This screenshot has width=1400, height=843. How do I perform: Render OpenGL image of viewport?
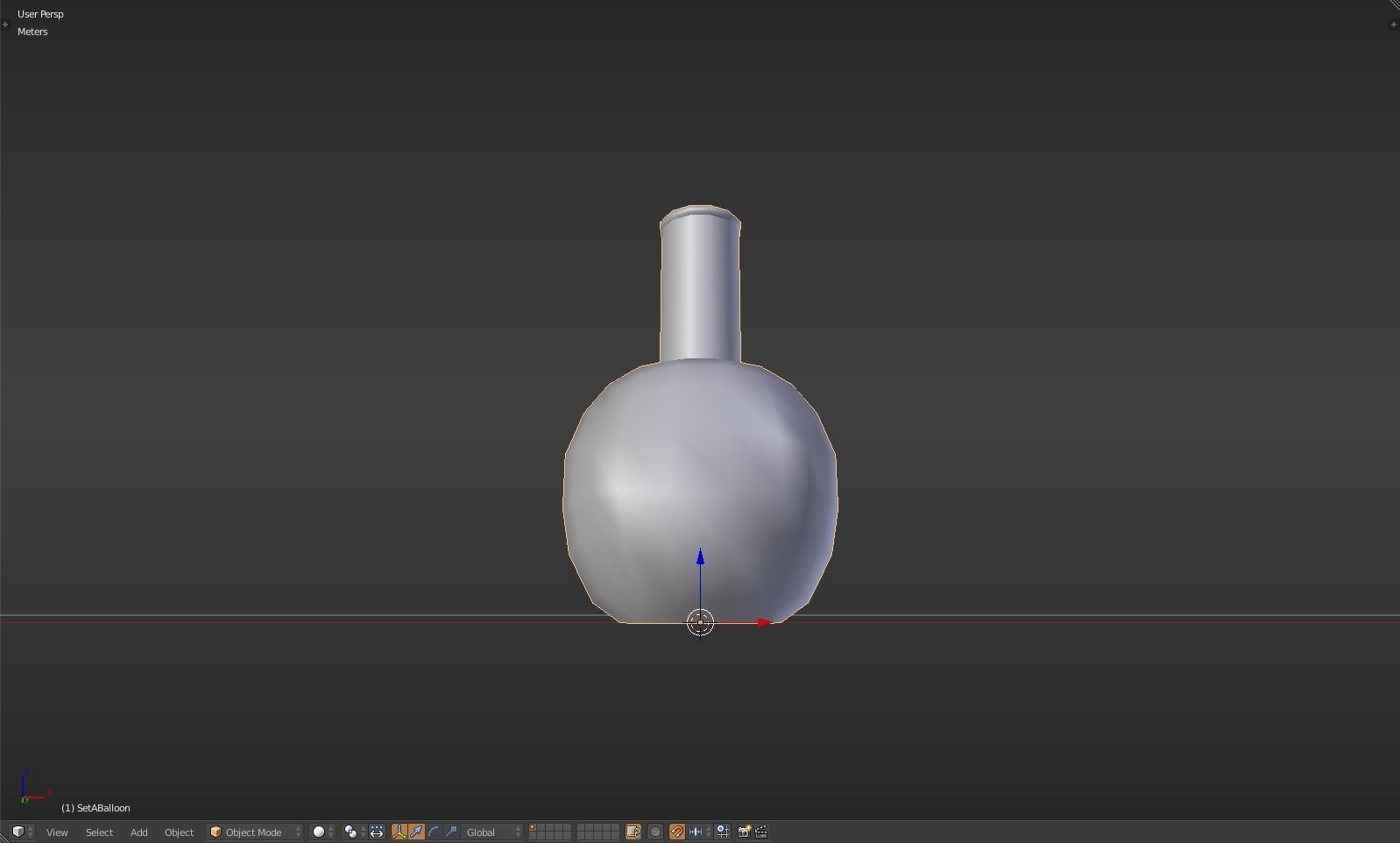point(744,832)
